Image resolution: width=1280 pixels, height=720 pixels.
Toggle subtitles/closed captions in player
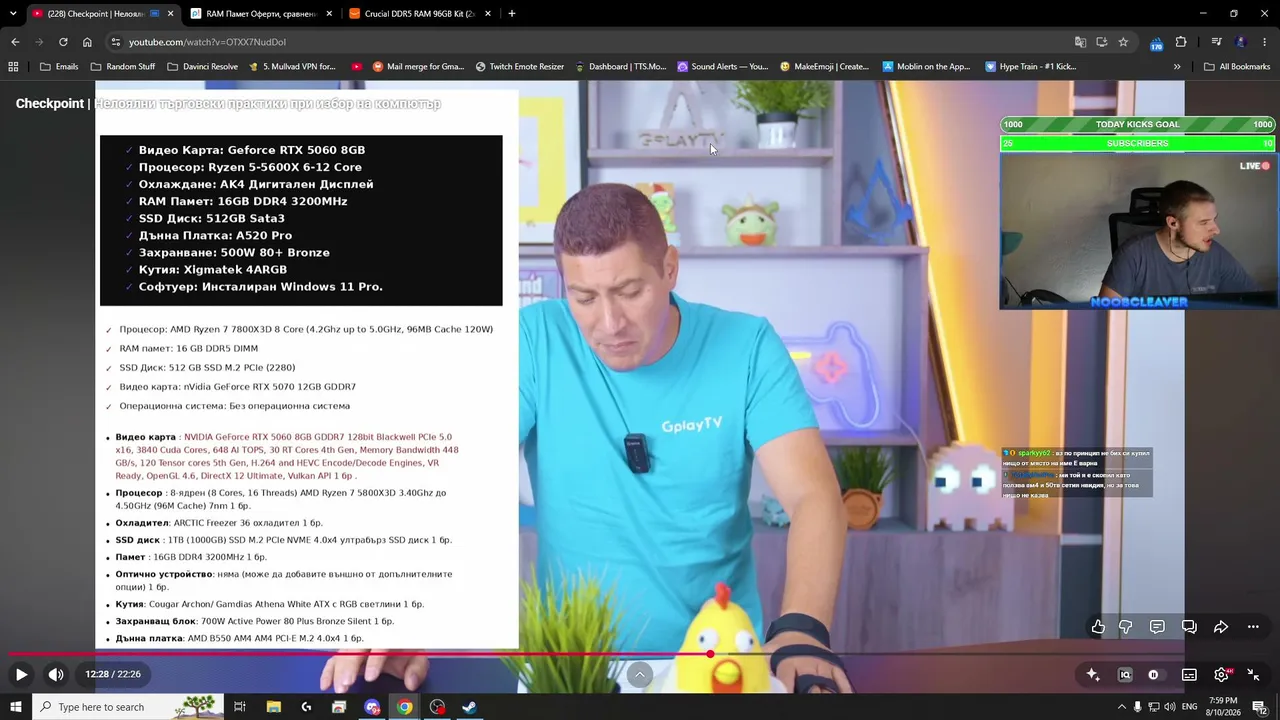pyautogui.click(x=1189, y=675)
